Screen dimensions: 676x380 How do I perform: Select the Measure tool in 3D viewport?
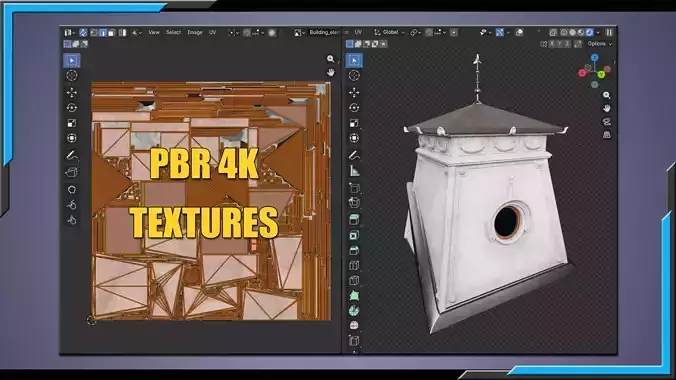click(x=354, y=171)
